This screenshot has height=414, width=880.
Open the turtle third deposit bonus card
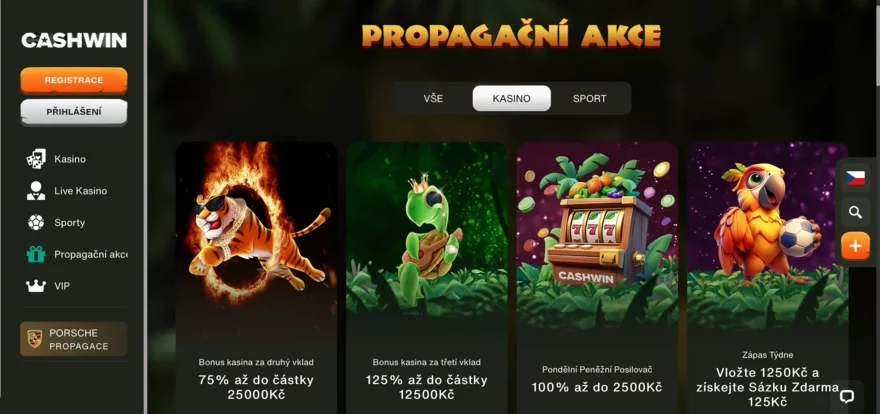(x=427, y=278)
